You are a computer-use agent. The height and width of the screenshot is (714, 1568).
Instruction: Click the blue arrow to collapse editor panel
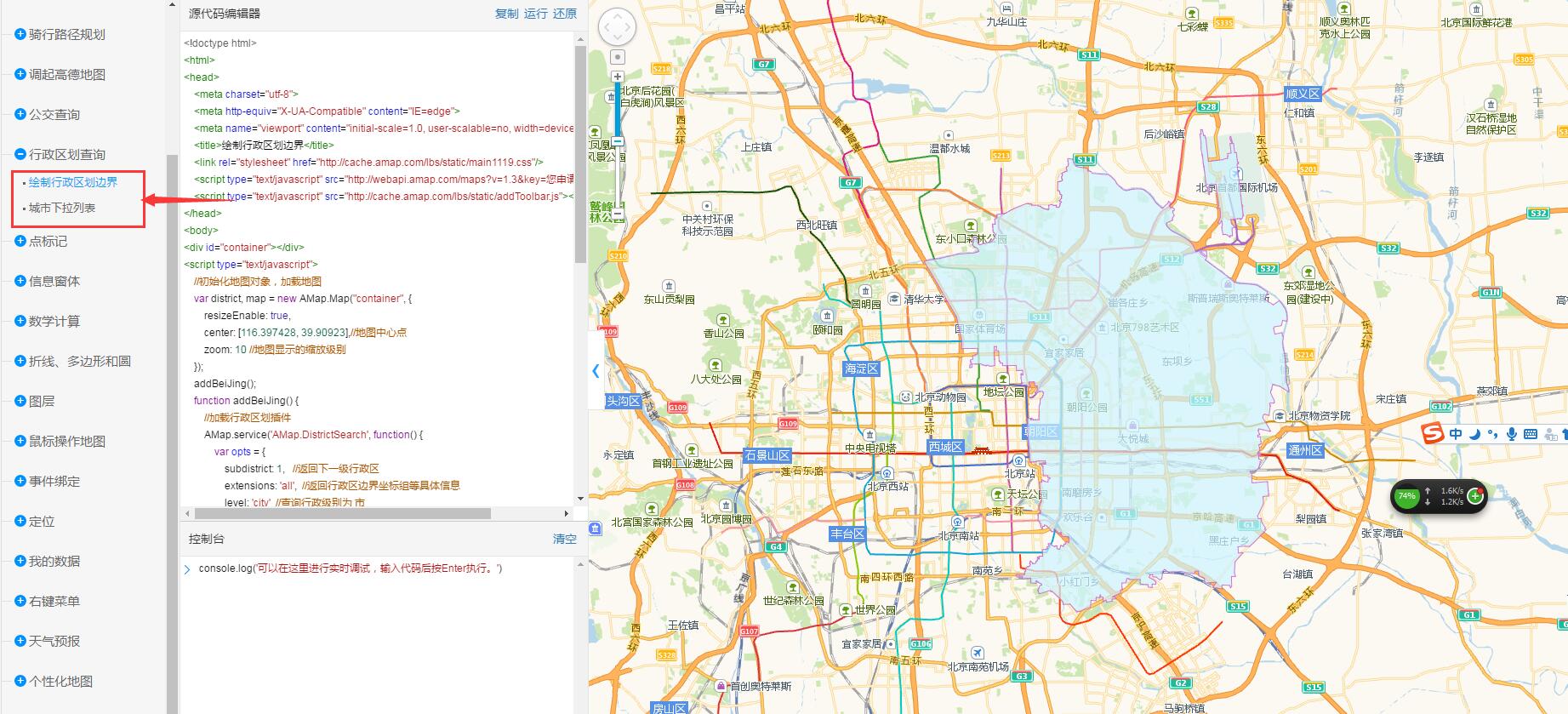click(x=596, y=371)
